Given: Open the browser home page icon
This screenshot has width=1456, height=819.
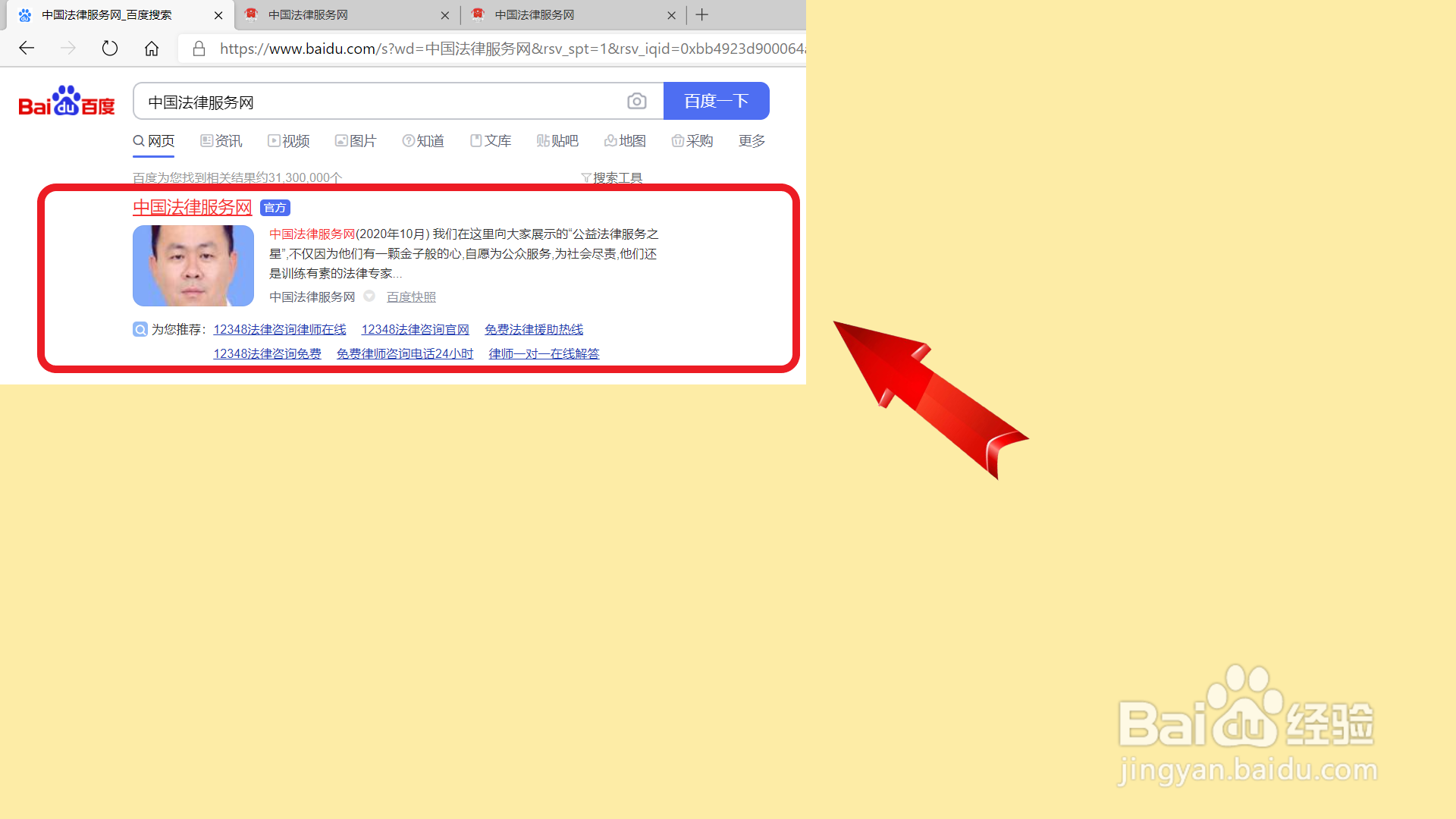Looking at the screenshot, I should pyautogui.click(x=152, y=49).
